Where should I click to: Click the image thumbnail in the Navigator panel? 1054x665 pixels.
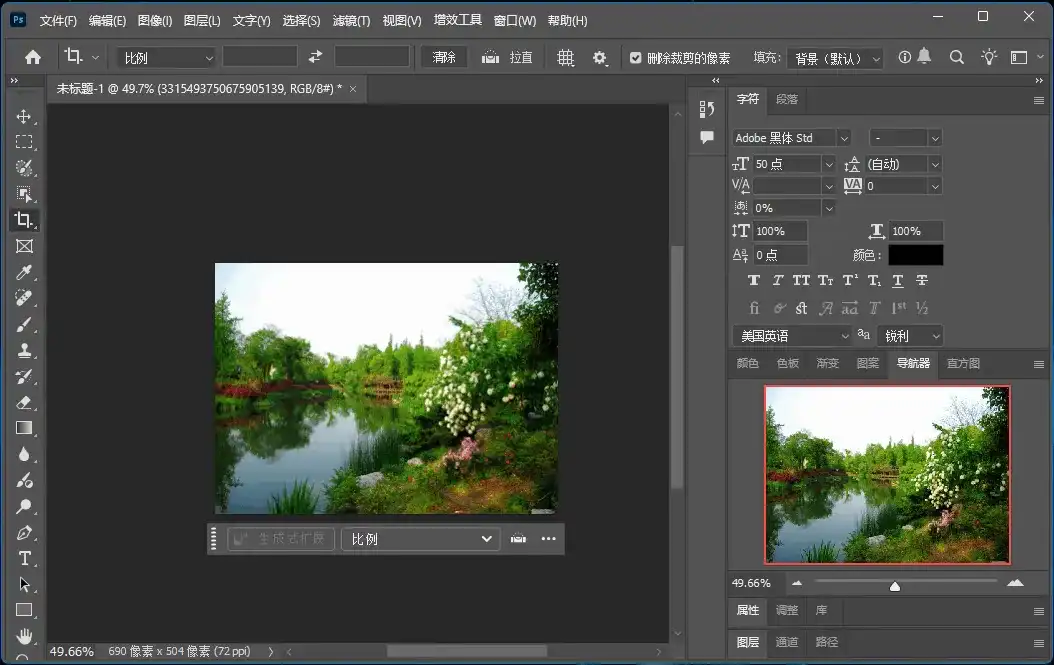[x=886, y=473]
